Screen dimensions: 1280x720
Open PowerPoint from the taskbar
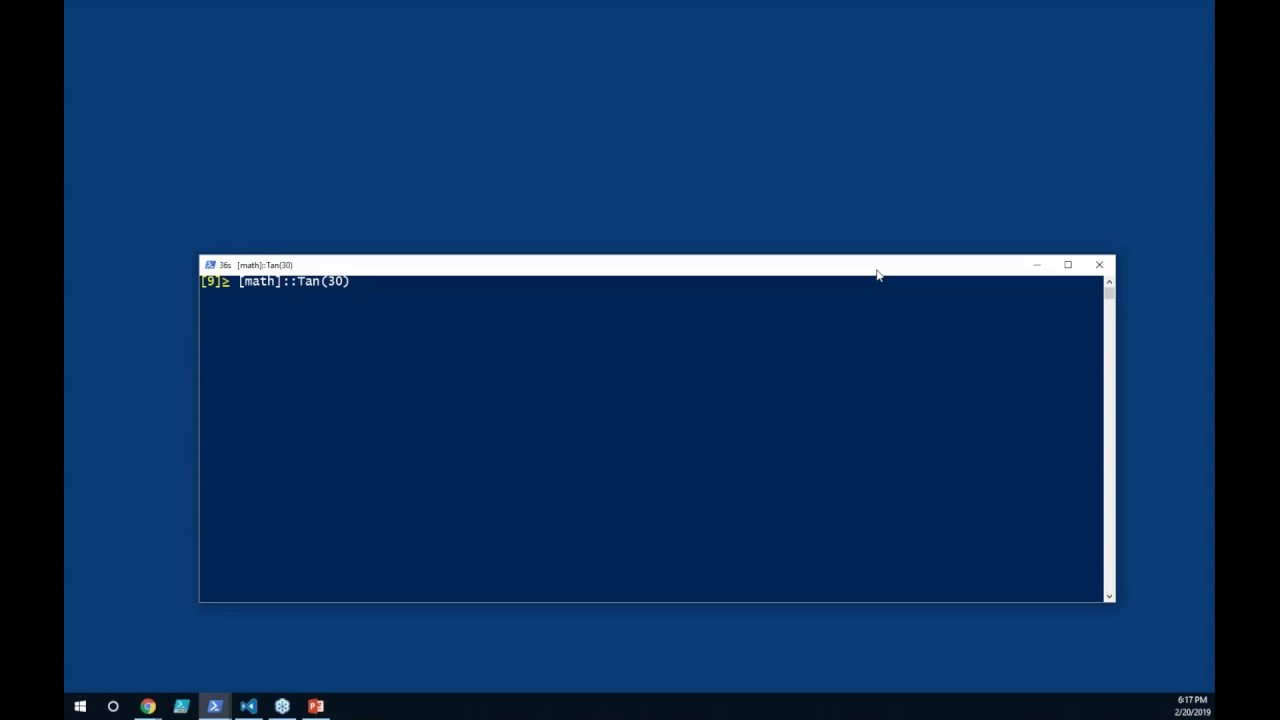[316, 706]
